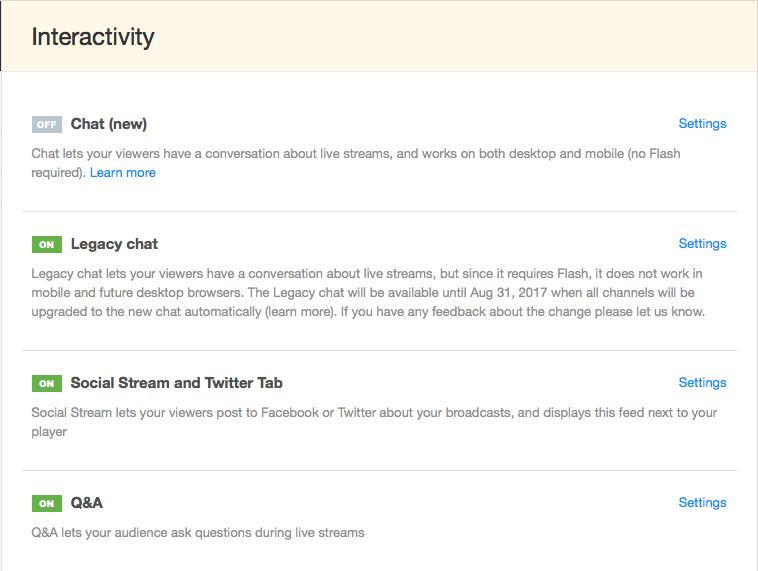Open Settings for Q&A
The width and height of the screenshot is (758, 571).
pyautogui.click(x=702, y=503)
